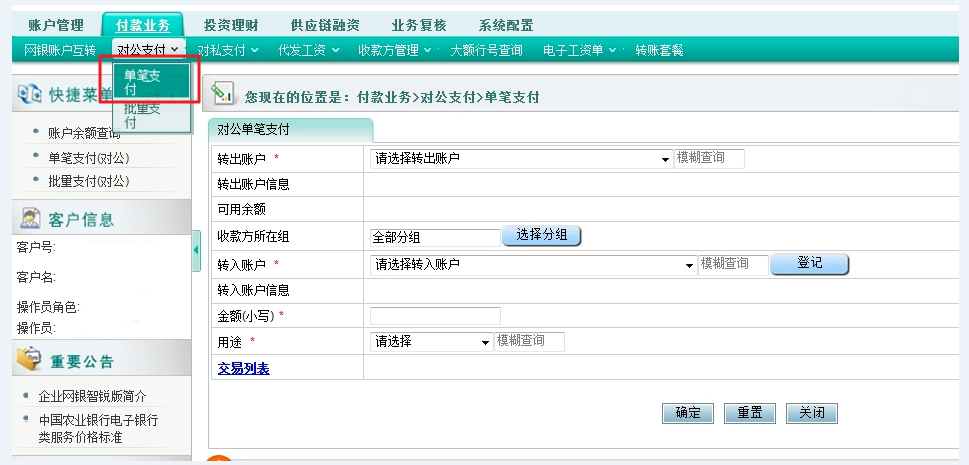The height and width of the screenshot is (465, 969).
Task: Open the 交易列表 link
Action: [243, 369]
